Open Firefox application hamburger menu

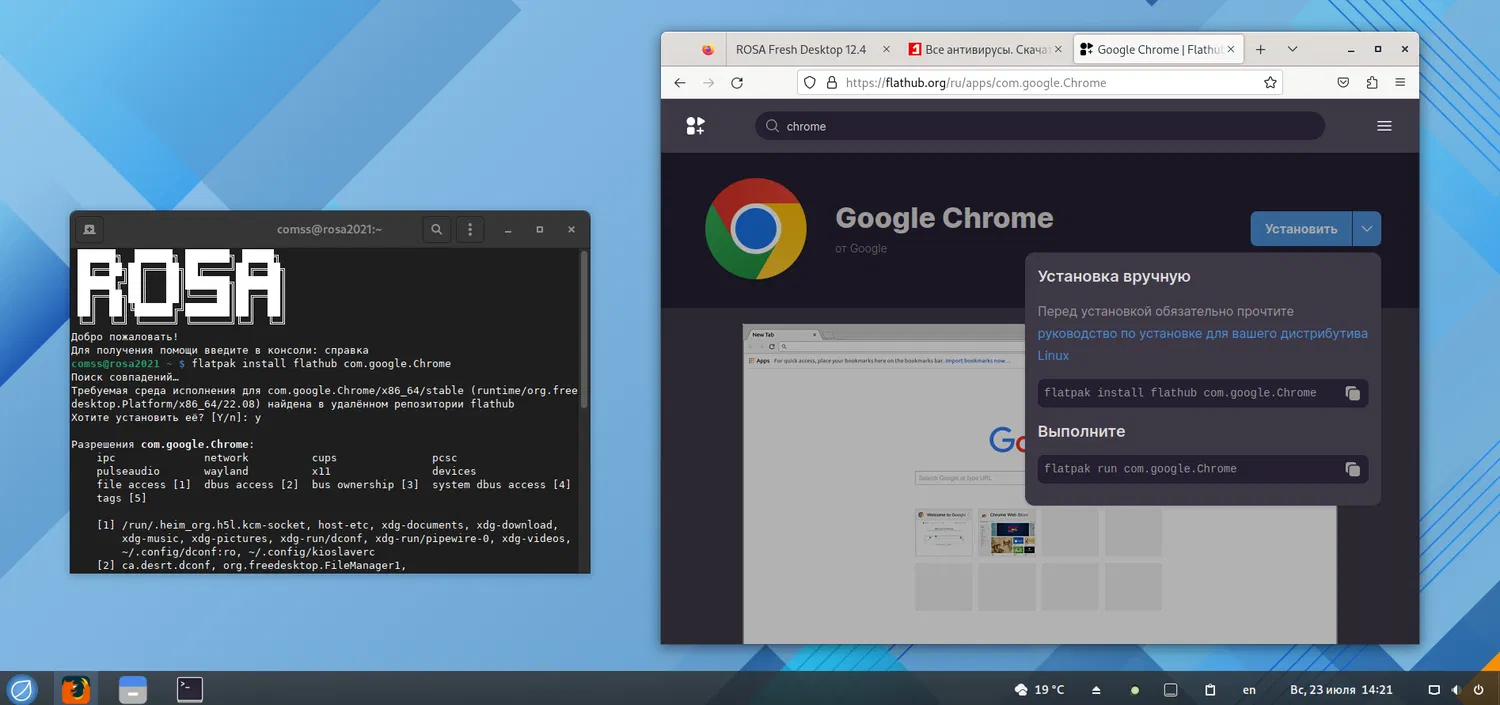click(1400, 83)
